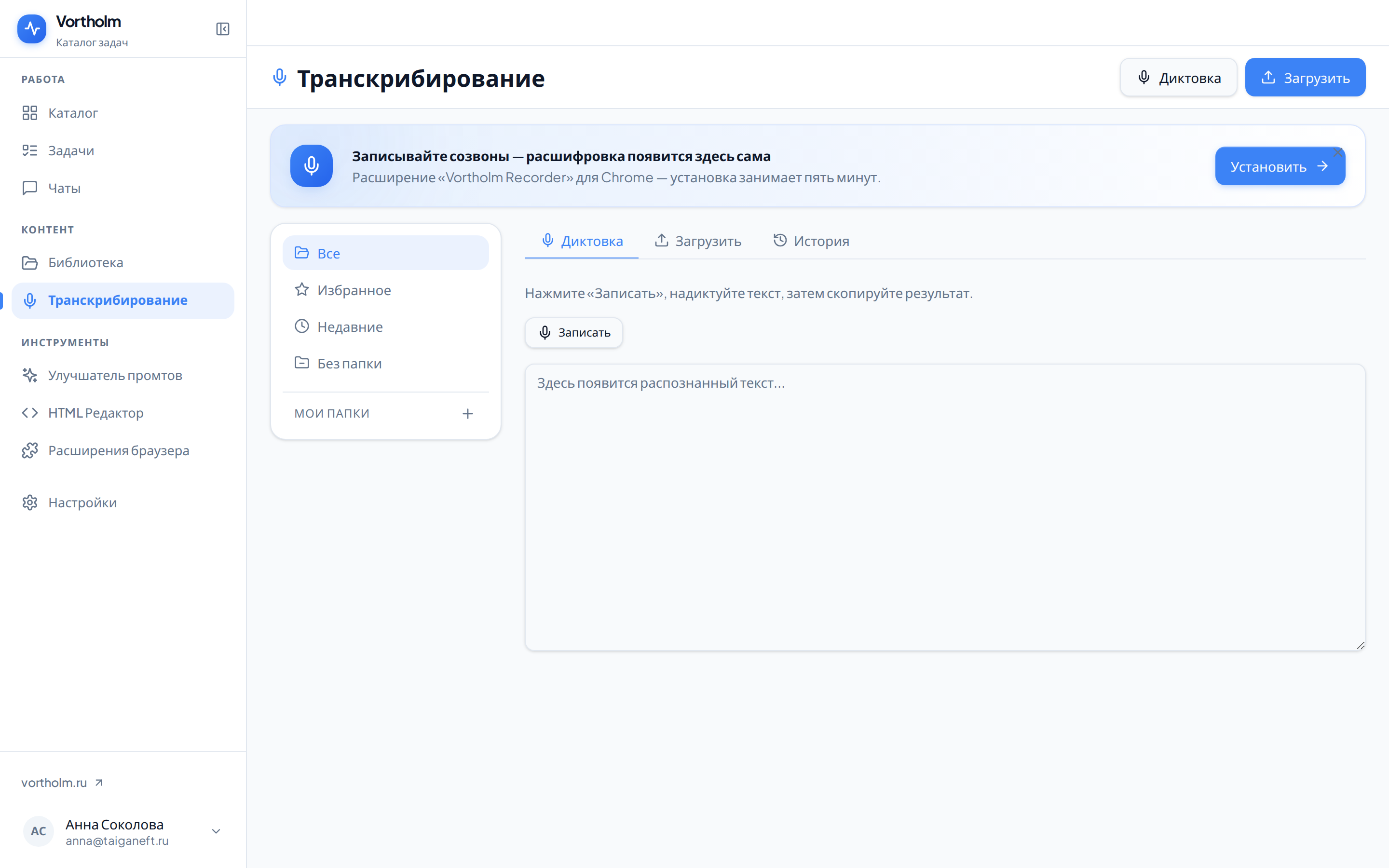Collapse the sidebar with the panel icon
Screen dimensions: 1389x868
223,29
